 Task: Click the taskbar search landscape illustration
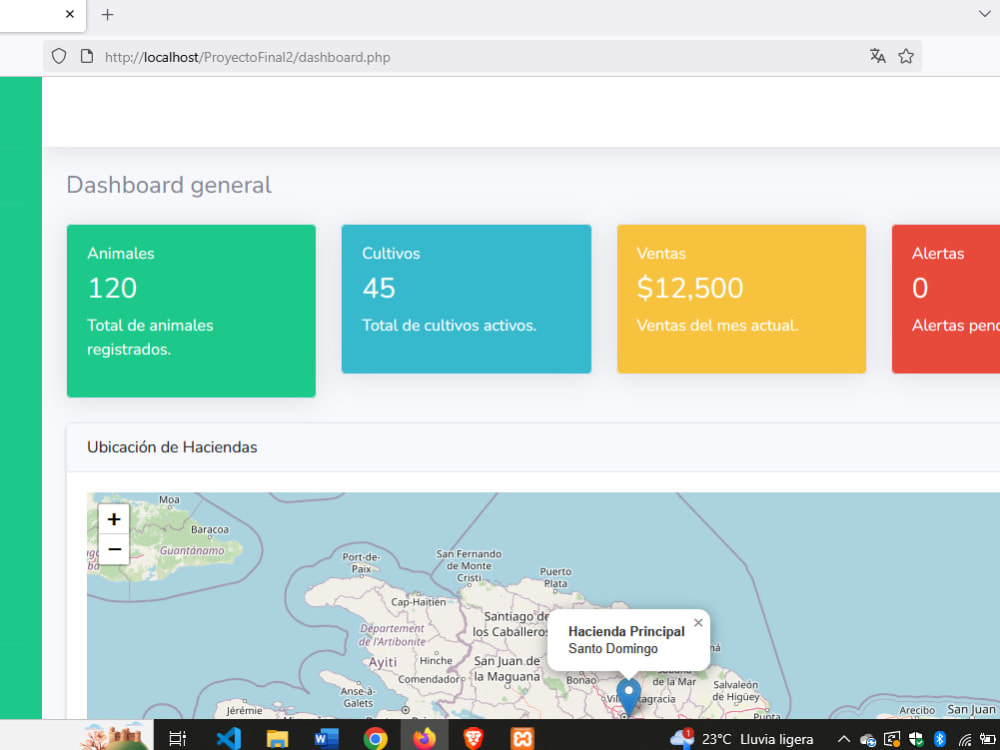114,737
